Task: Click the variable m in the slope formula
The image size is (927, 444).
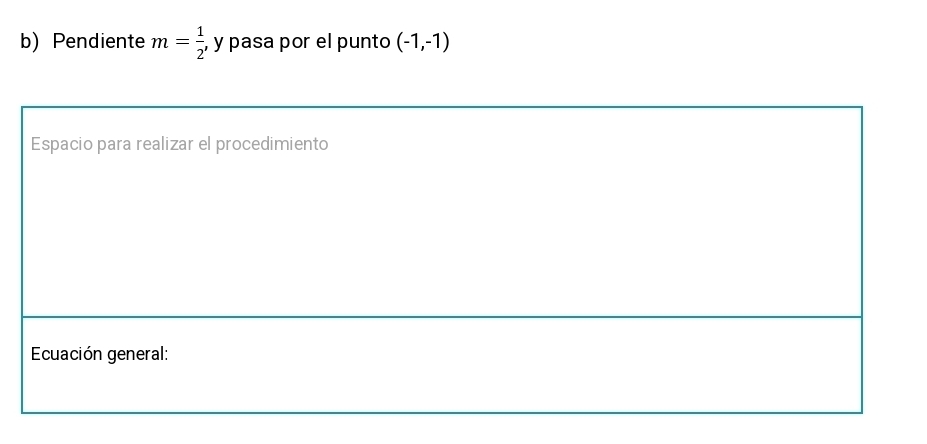Action: click(x=160, y=43)
